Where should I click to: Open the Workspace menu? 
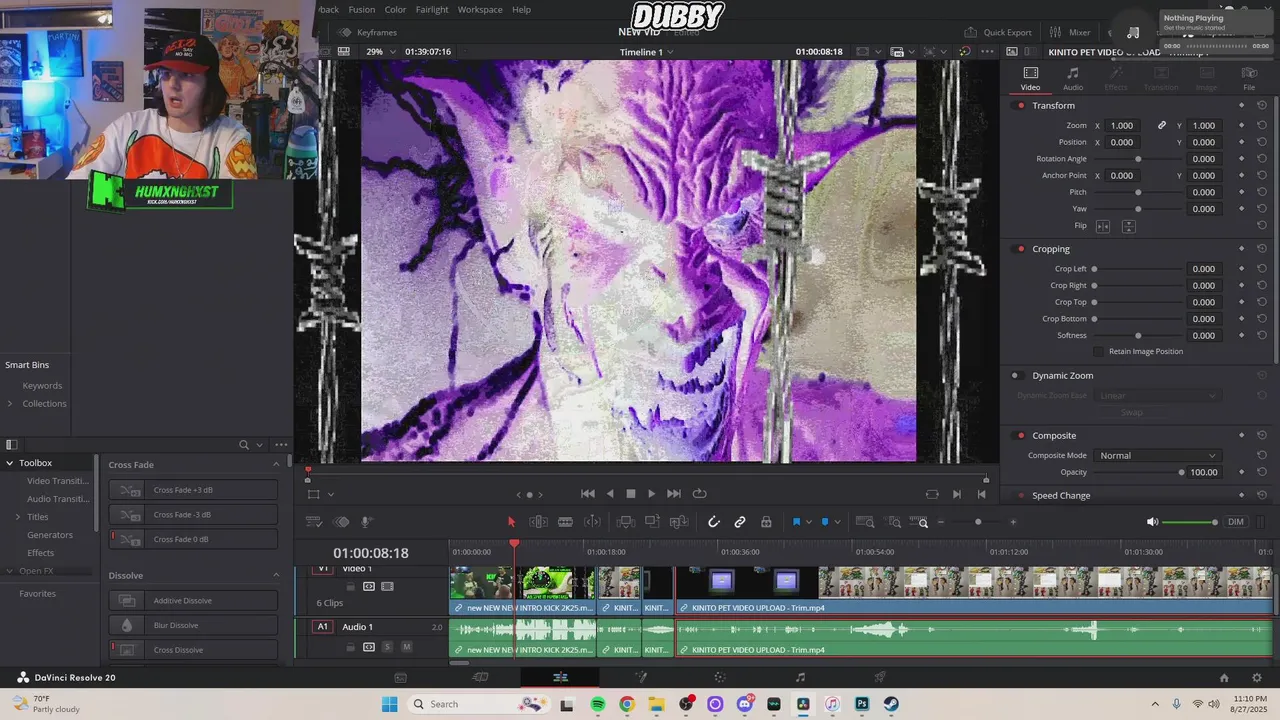(x=480, y=9)
